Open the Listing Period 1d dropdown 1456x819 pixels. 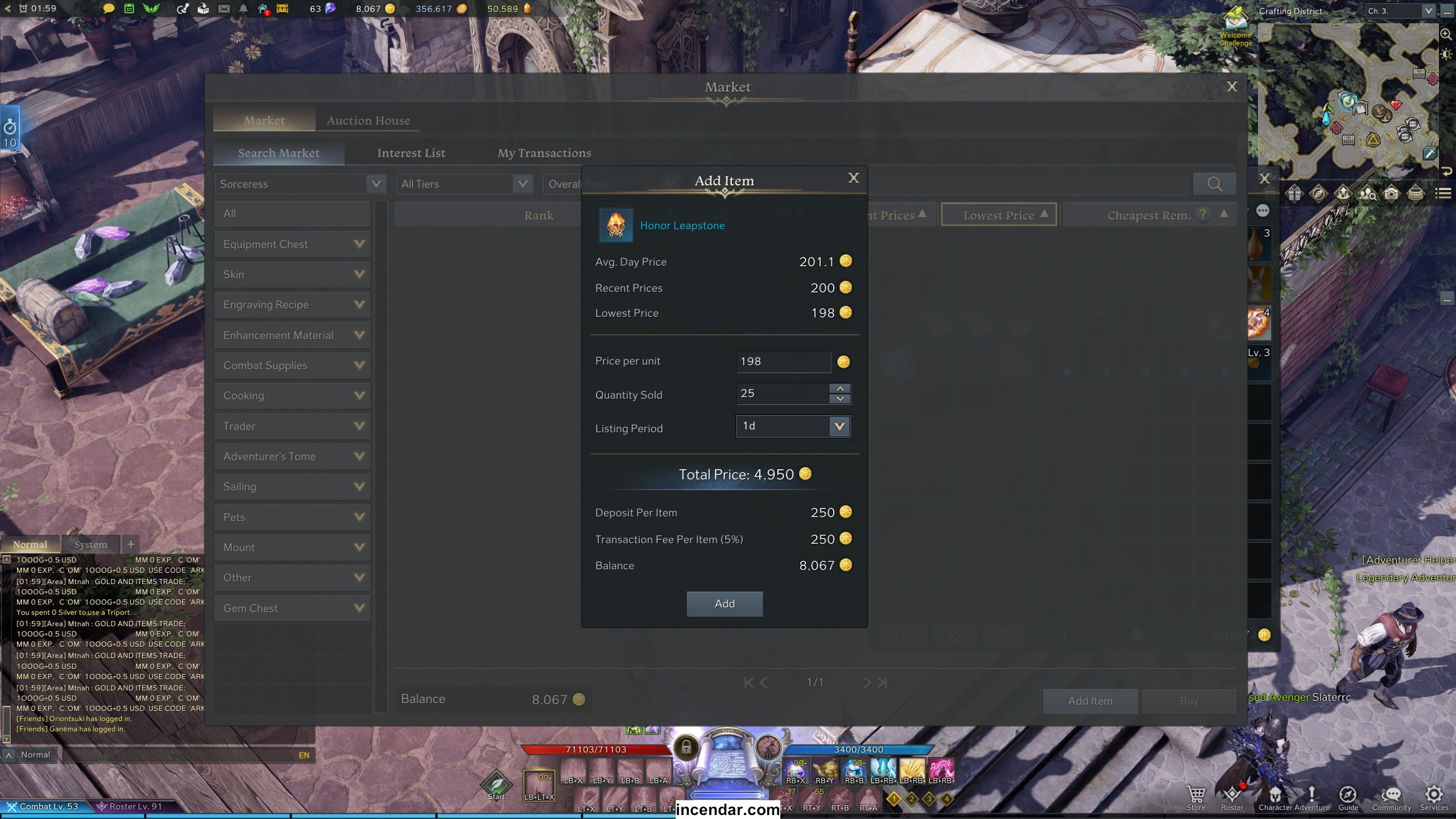coord(793,426)
